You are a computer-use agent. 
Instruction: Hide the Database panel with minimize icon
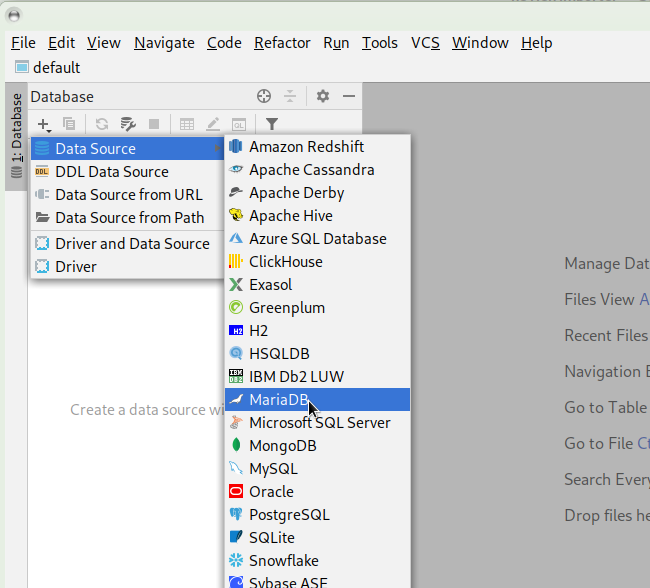click(x=349, y=96)
